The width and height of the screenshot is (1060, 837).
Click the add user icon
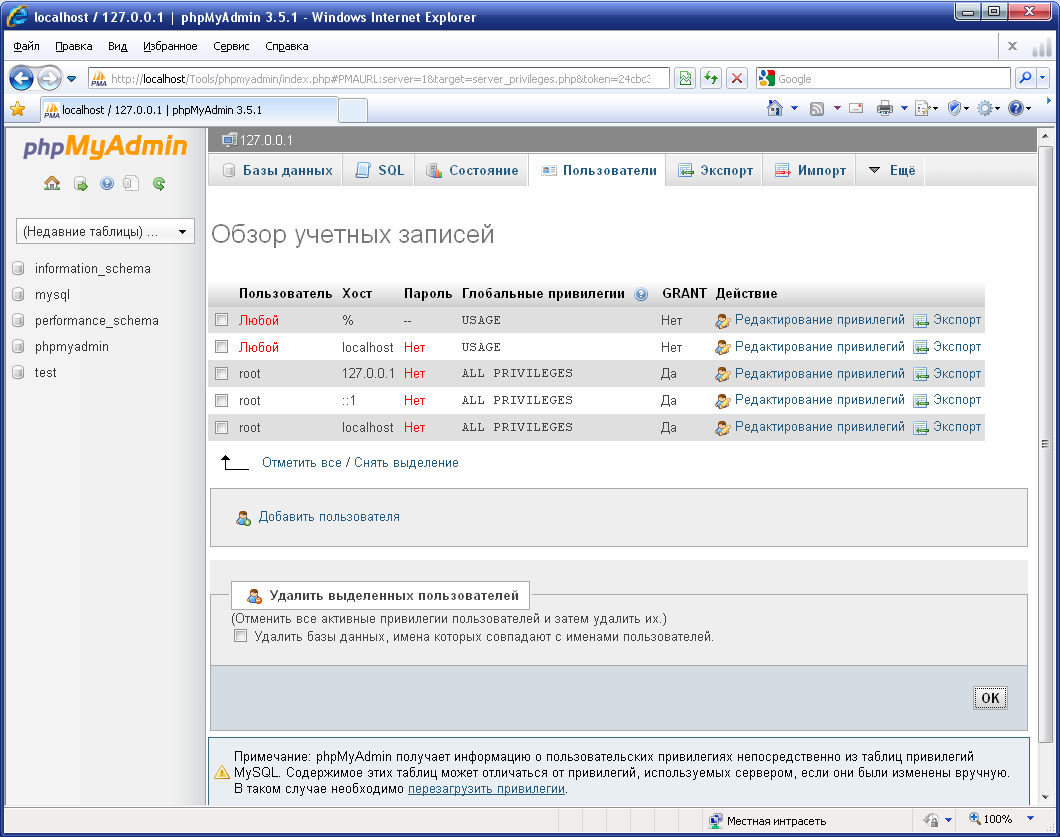243,518
